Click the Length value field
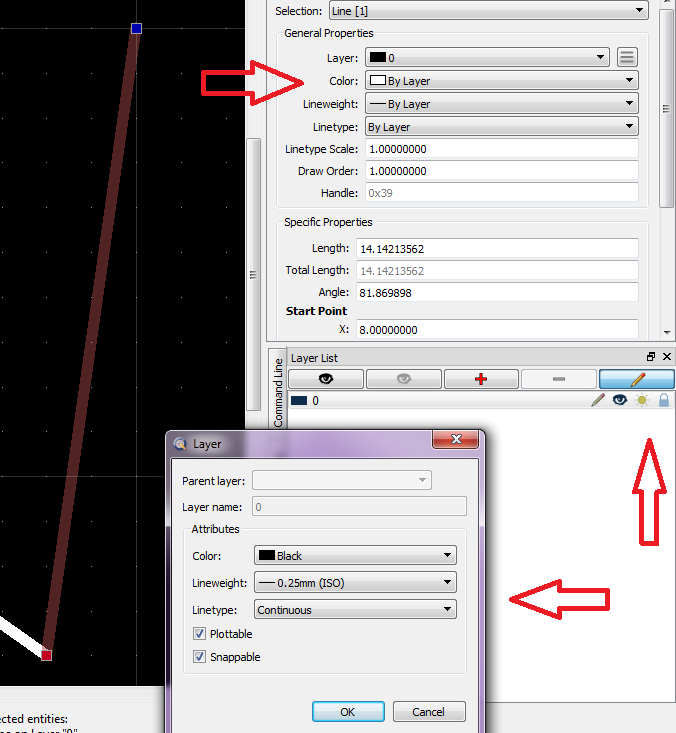The width and height of the screenshot is (676, 733). (x=497, y=248)
